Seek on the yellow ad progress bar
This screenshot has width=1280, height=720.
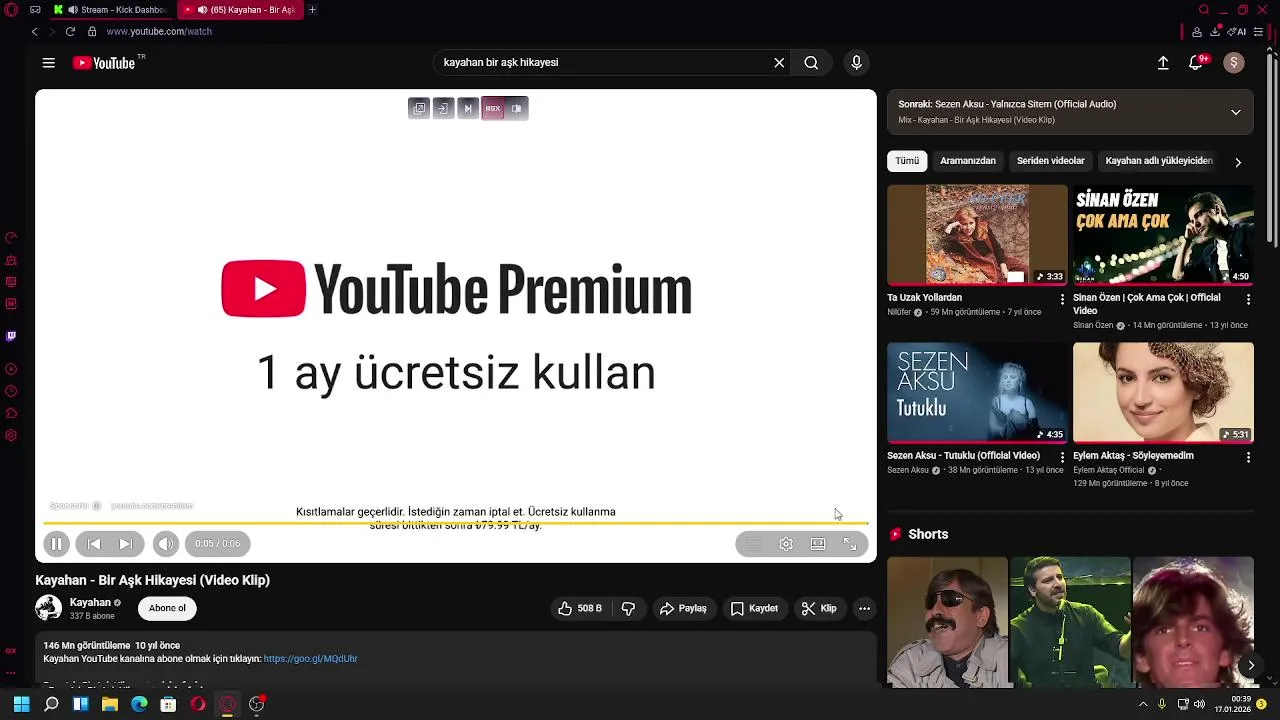point(456,523)
